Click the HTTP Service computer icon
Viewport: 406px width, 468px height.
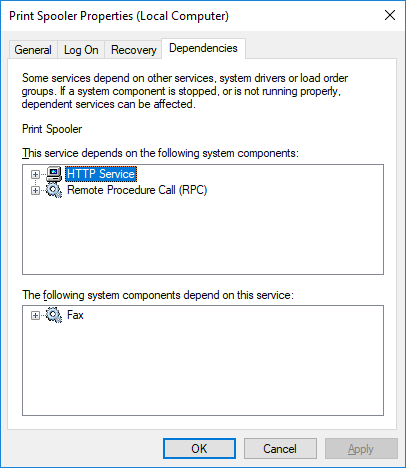click(54, 174)
